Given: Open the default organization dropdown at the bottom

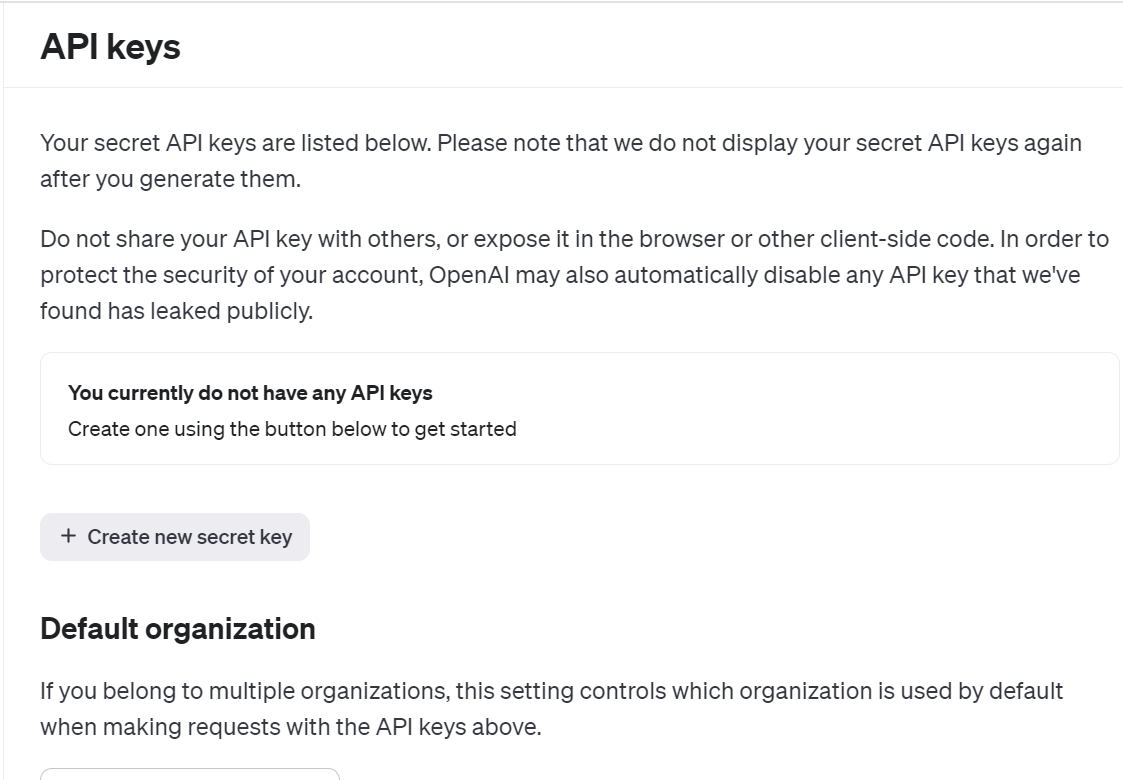Looking at the screenshot, I should [x=190, y=774].
